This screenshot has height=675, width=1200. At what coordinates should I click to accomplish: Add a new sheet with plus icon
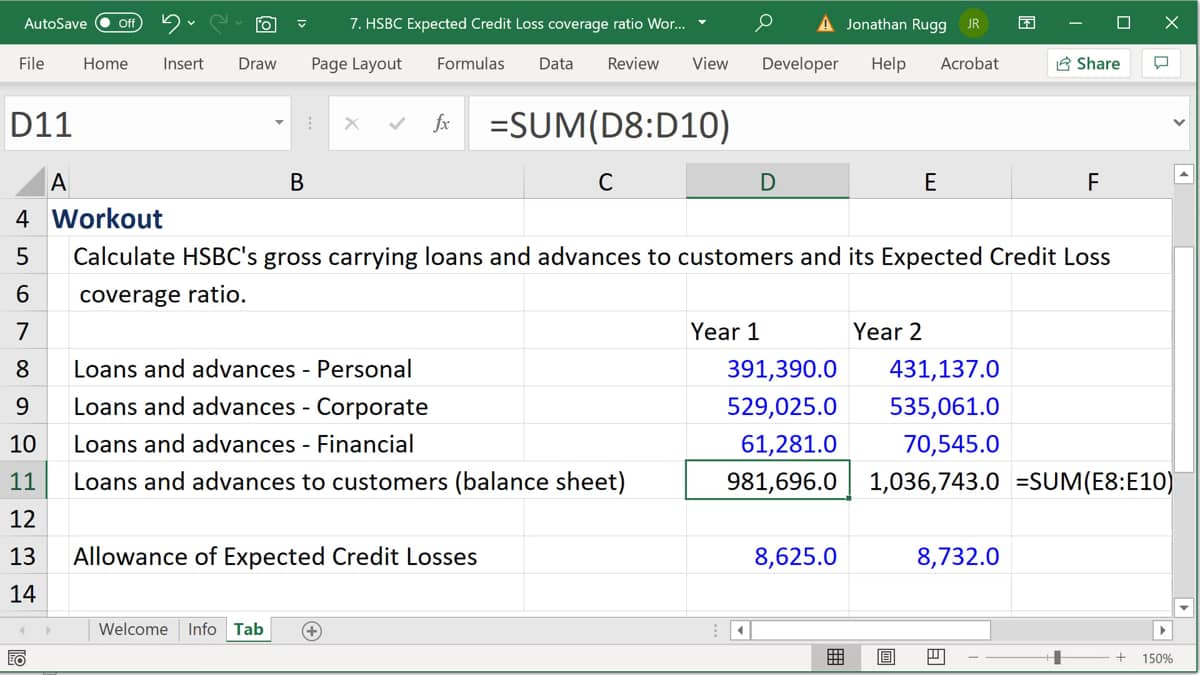[312, 630]
